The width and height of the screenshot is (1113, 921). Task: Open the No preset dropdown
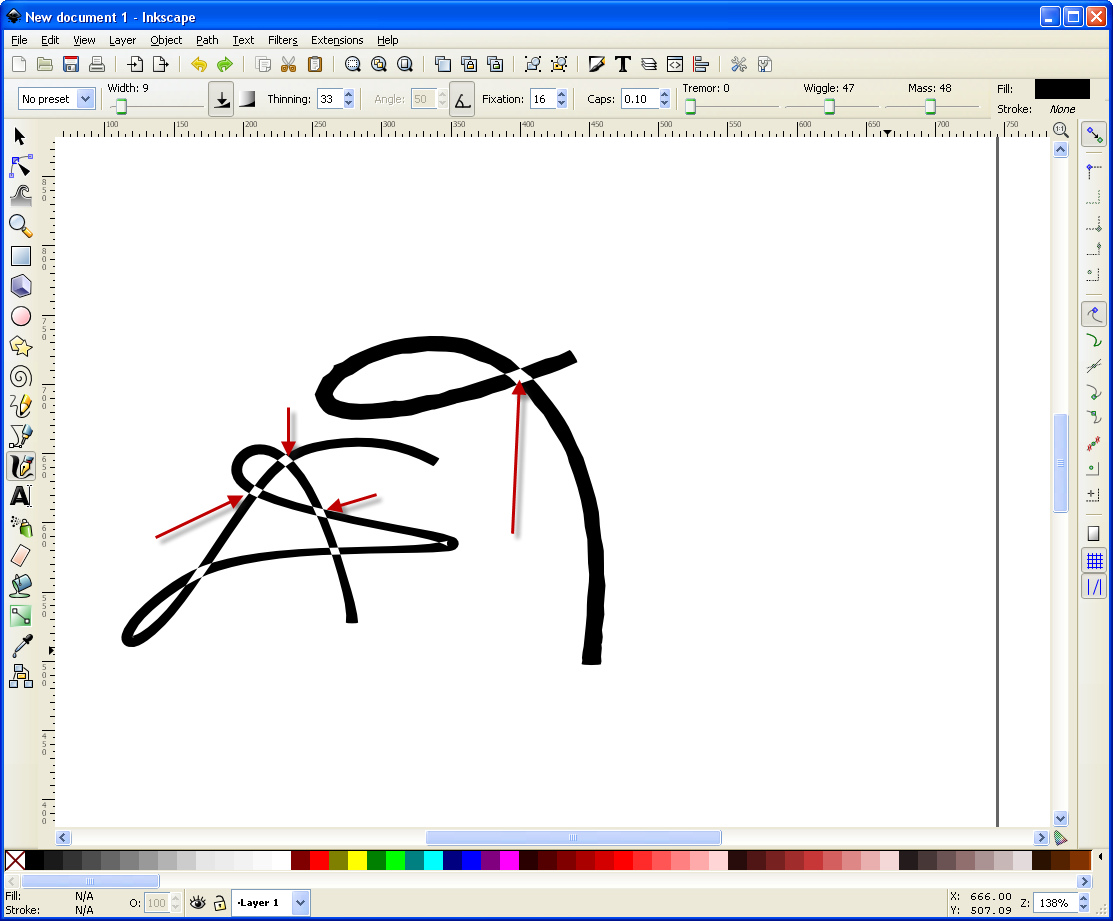[83, 99]
